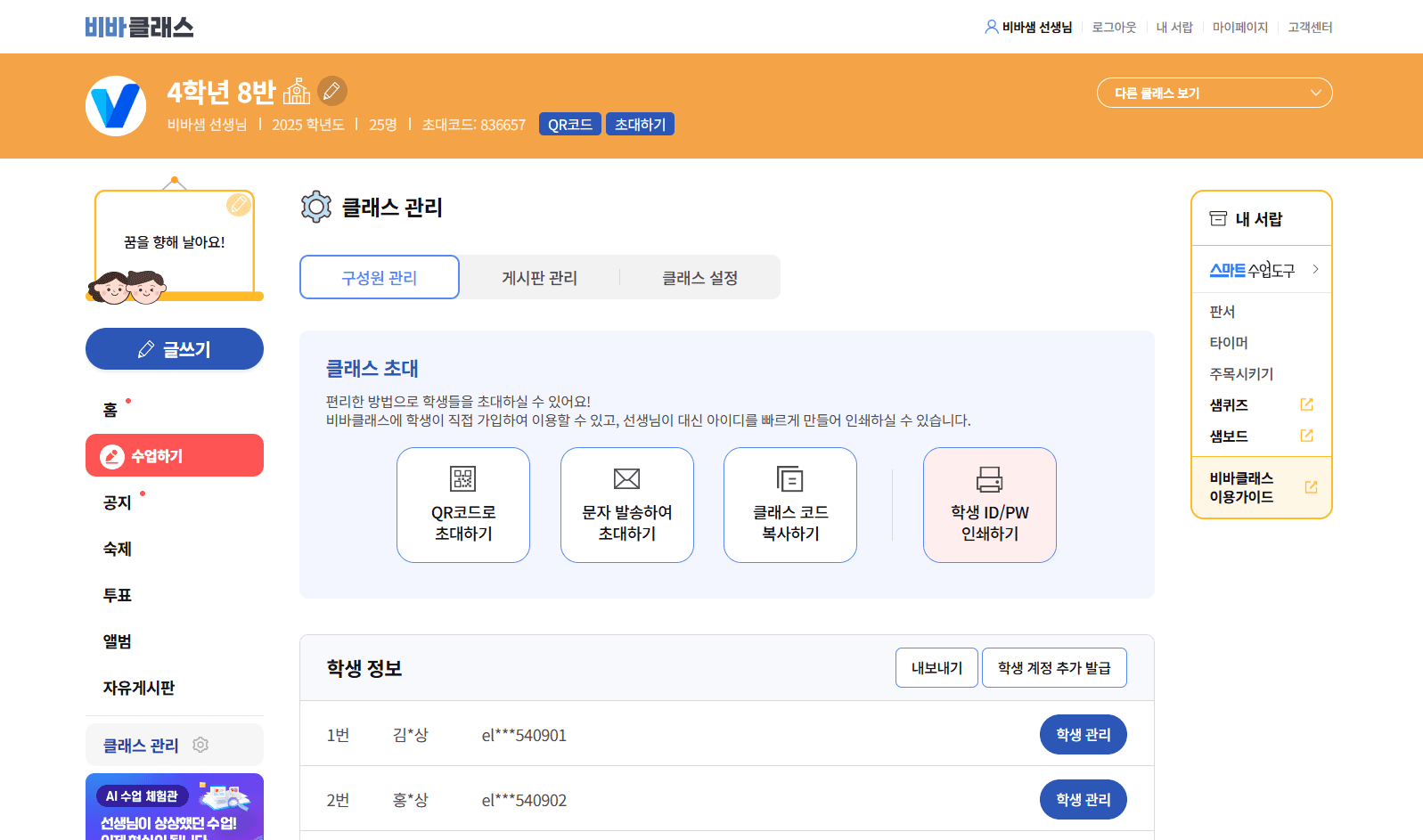Open 앨범 in the sidebar
The width and height of the screenshot is (1423, 840).
118,641
